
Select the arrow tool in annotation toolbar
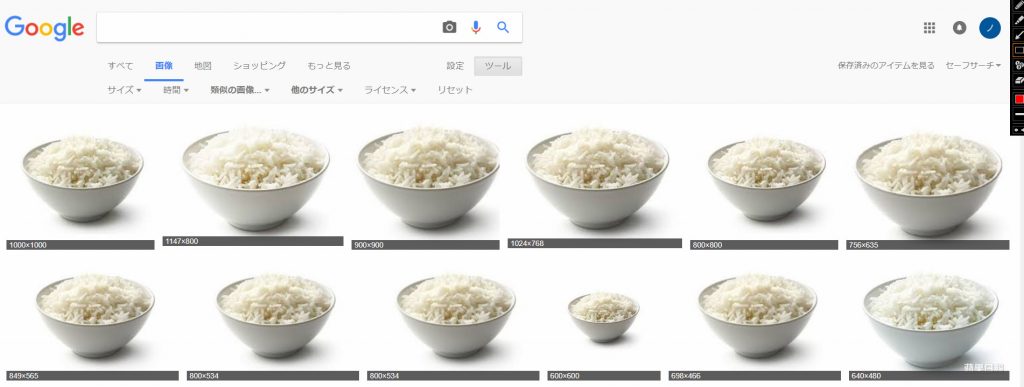(x=1019, y=35)
